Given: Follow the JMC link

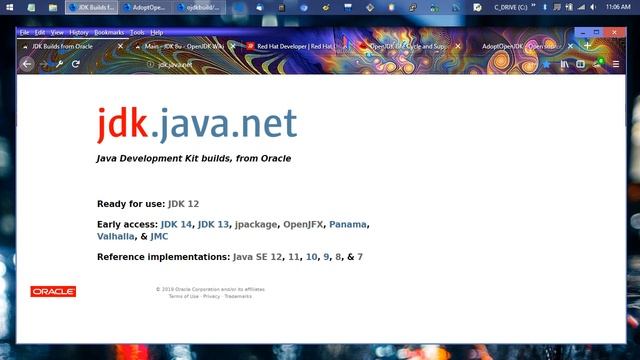Looking at the screenshot, I should coord(159,237).
